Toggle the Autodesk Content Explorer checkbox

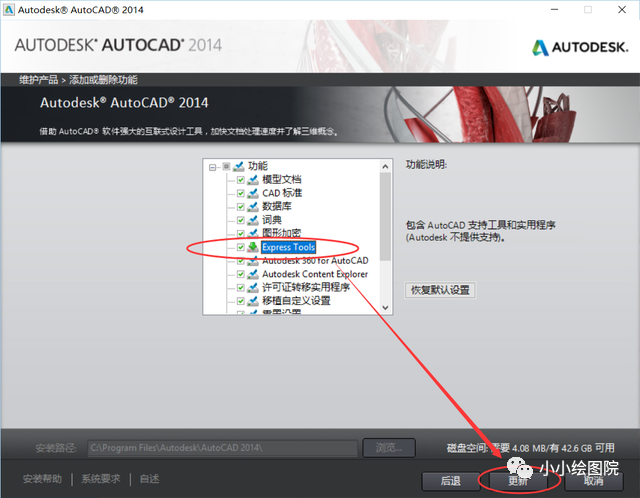[241, 274]
